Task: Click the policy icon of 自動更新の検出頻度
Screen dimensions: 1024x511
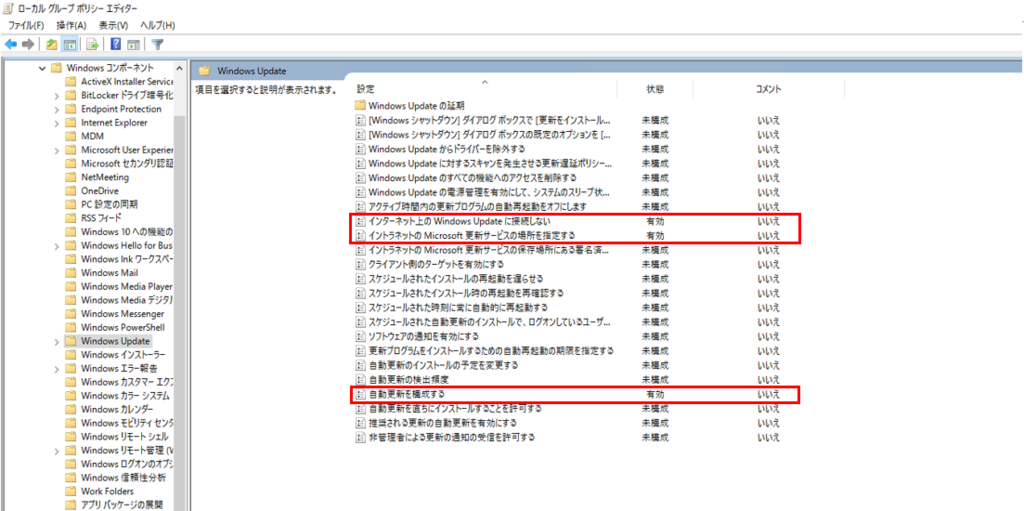Action: 360,380
